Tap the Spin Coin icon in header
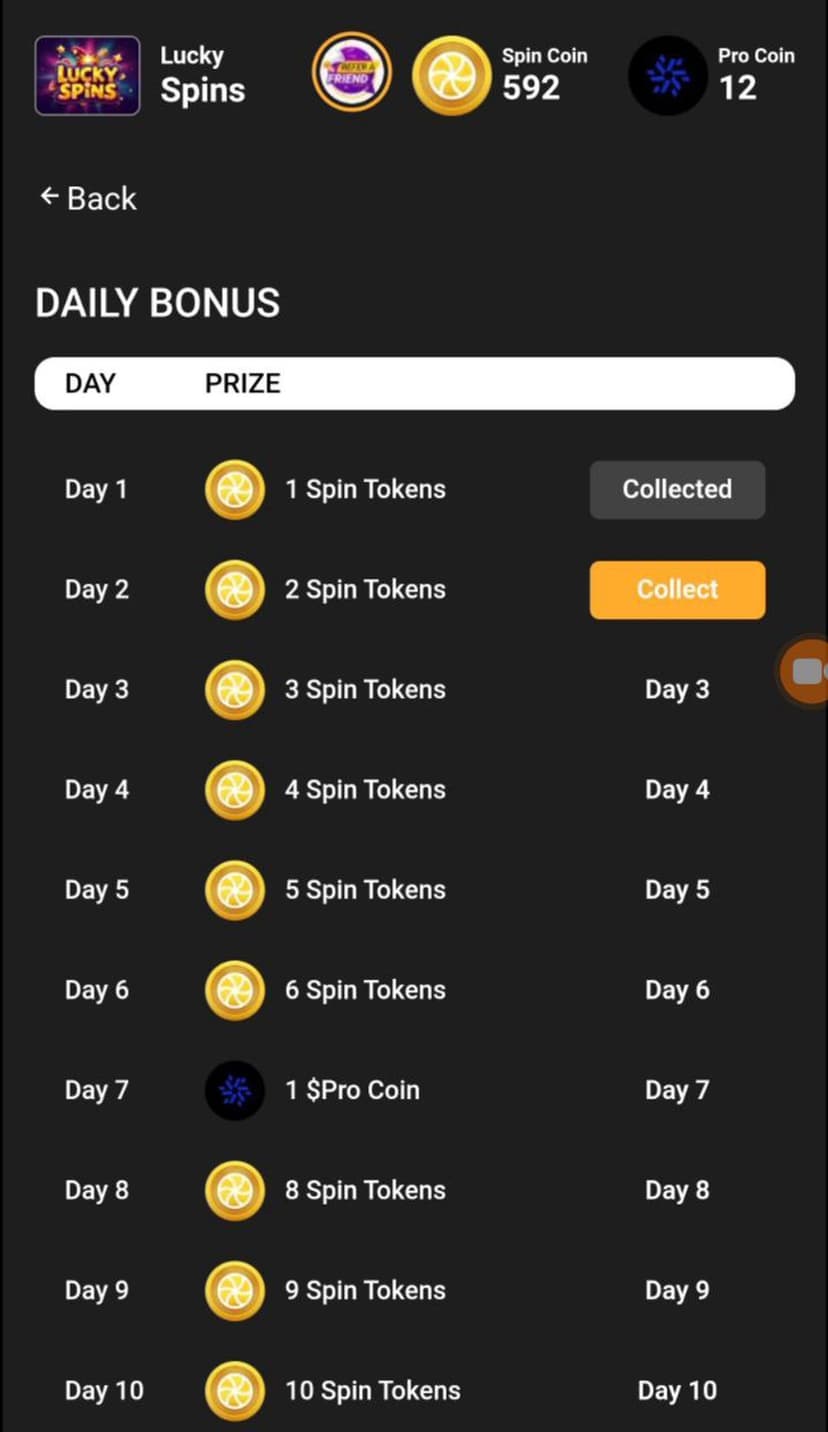The image size is (828, 1432). tap(451, 75)
